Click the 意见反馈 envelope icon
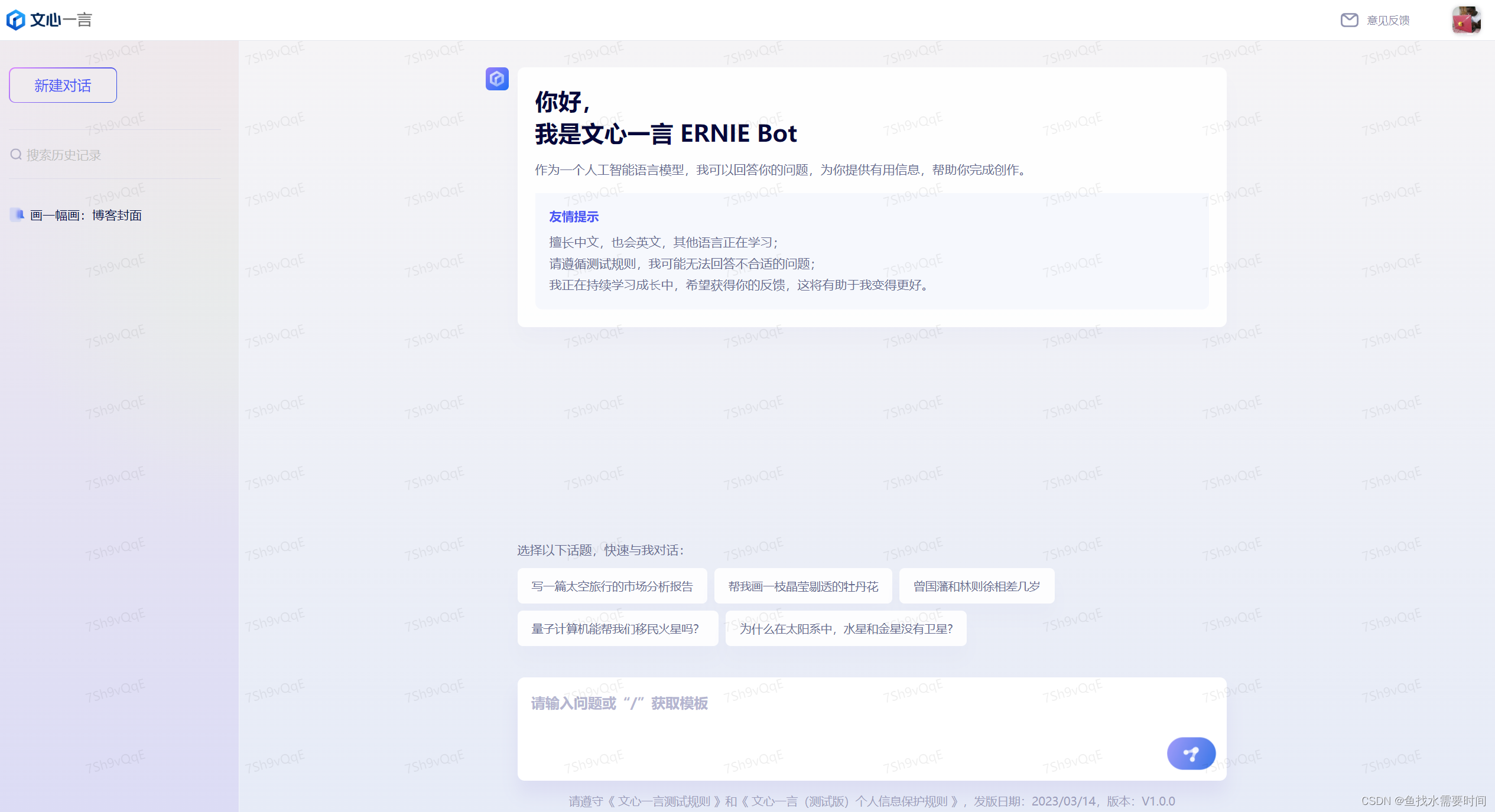Image resolution: width=1495 pixels, height=812 pixels. point(1349,20)
